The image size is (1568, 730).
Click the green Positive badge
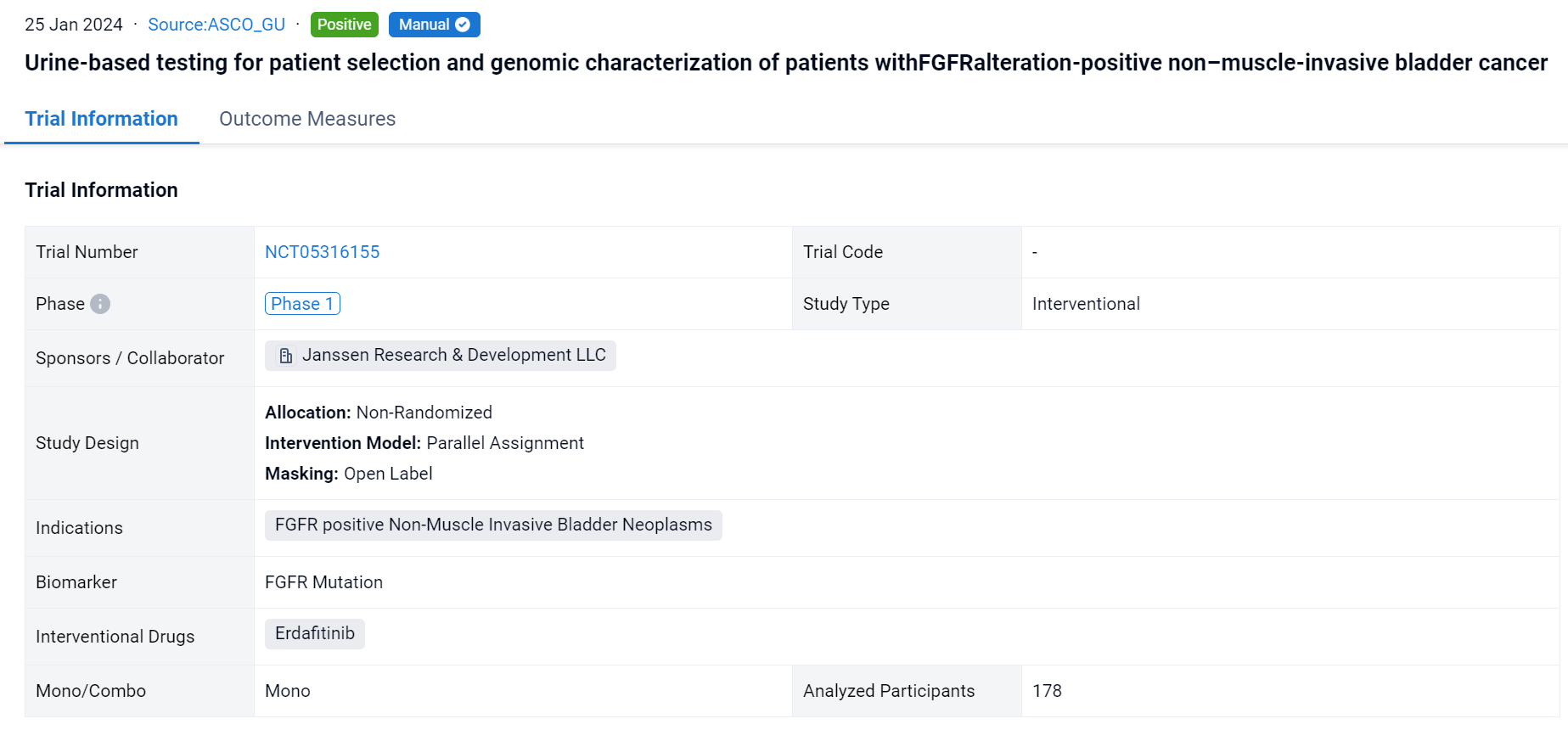tap(344, 25)
